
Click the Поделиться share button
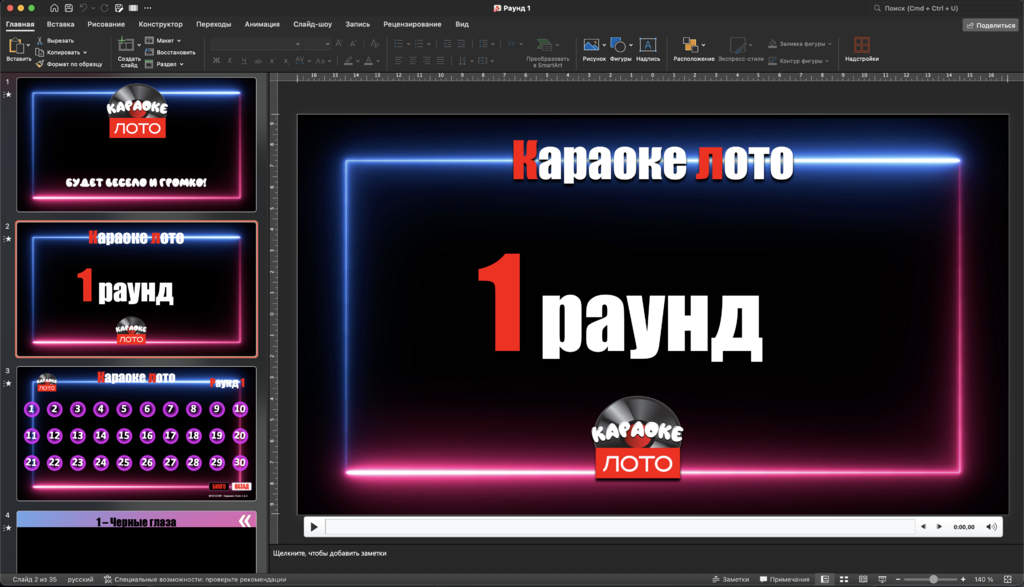point(990,25)
